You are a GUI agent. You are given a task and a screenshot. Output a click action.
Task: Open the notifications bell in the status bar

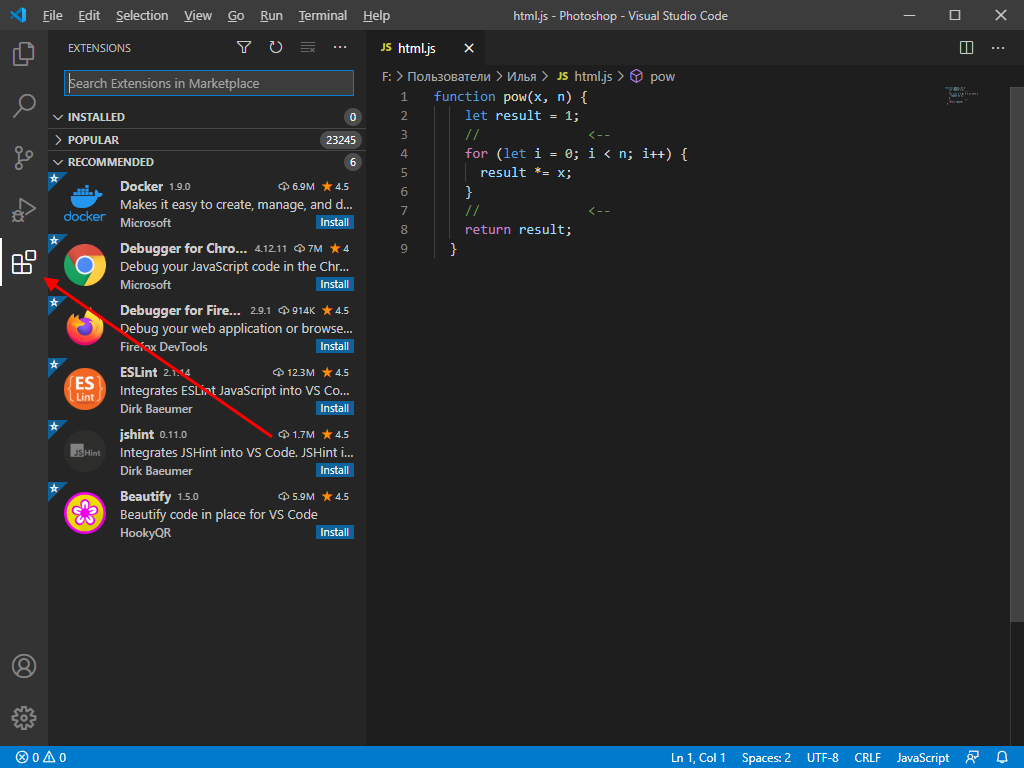(x=1004, y=757)
